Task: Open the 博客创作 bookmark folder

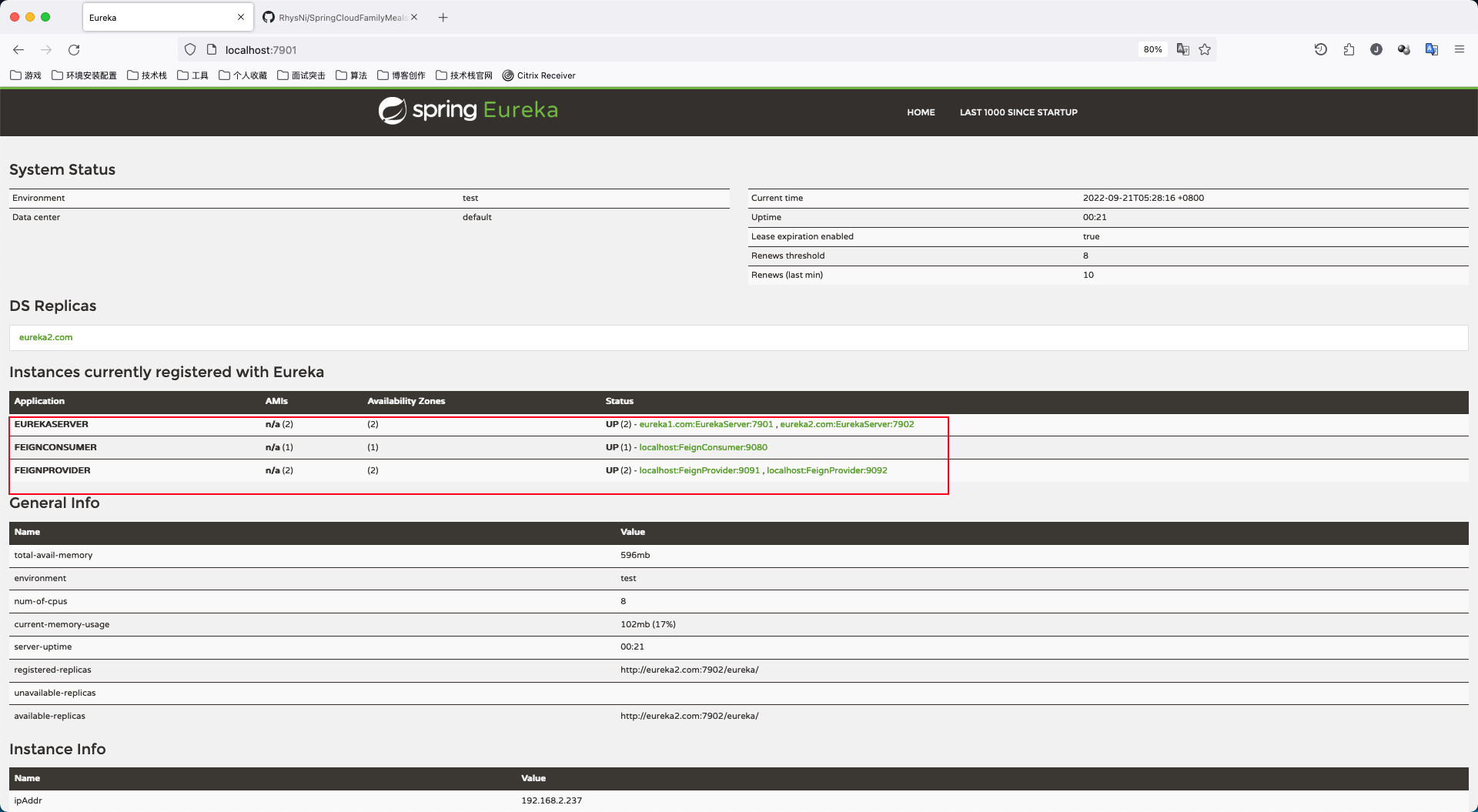Action: tap(401, 75)
